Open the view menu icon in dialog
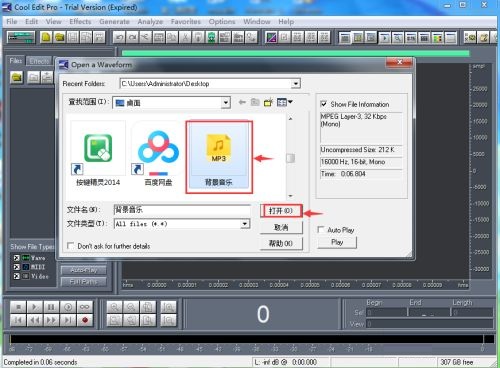This screenshot has width=500, height=368. 284,102
